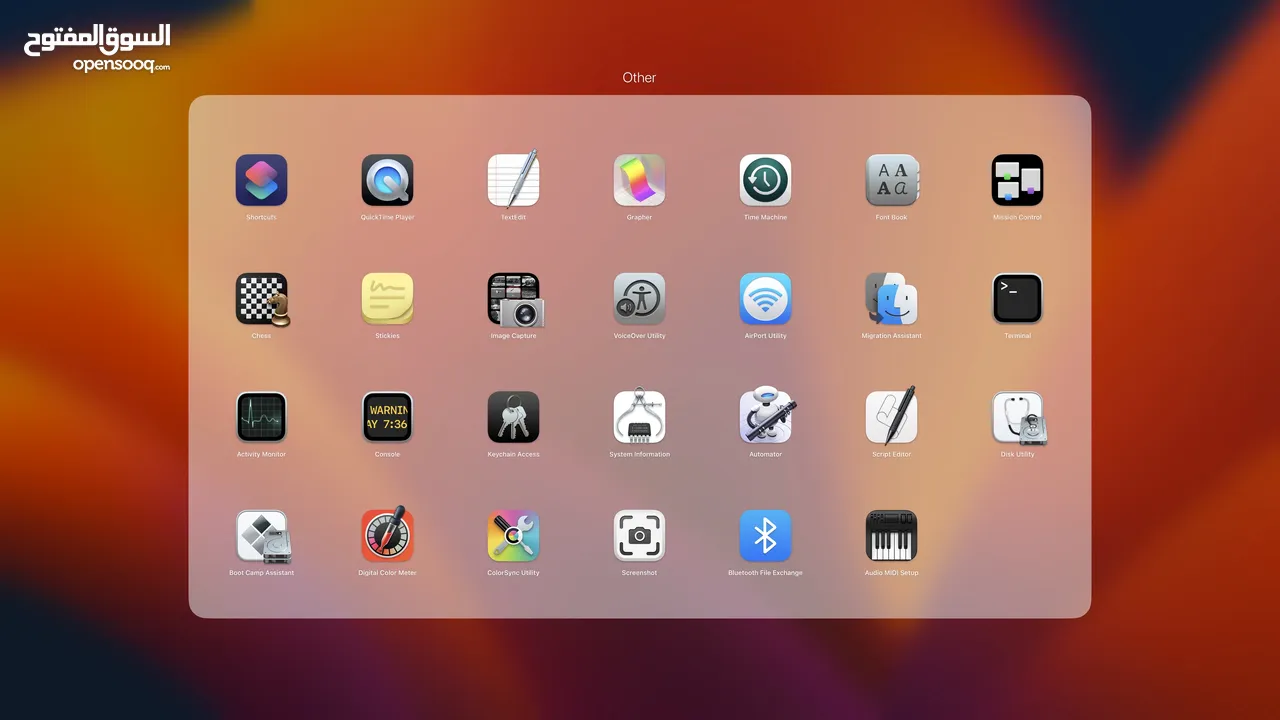
Task: Open the Shortcuts app
Action: (x=261, y=180)
